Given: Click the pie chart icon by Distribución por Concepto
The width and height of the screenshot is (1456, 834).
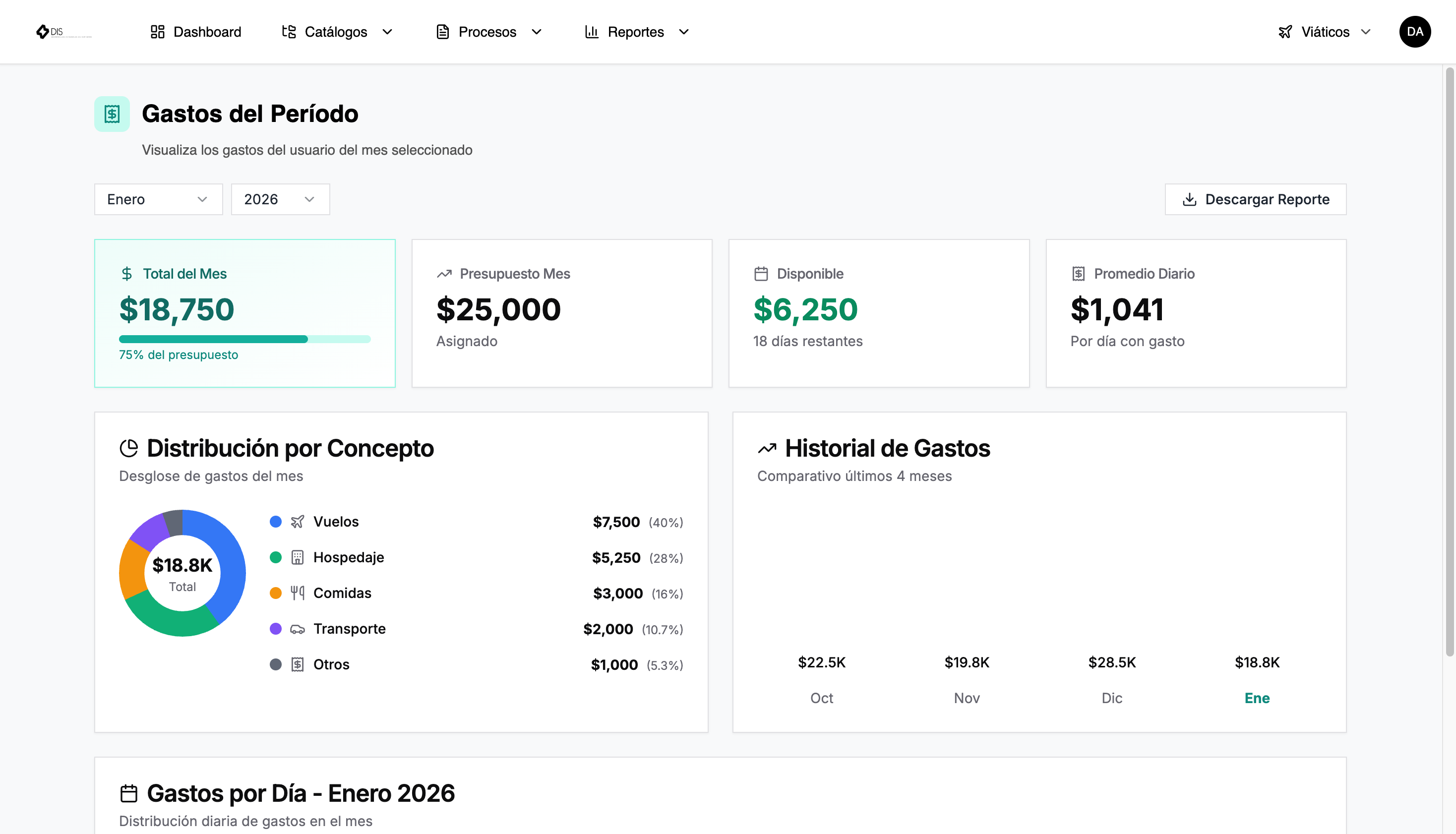Looking at the screenshot, I should coord(129,448).
